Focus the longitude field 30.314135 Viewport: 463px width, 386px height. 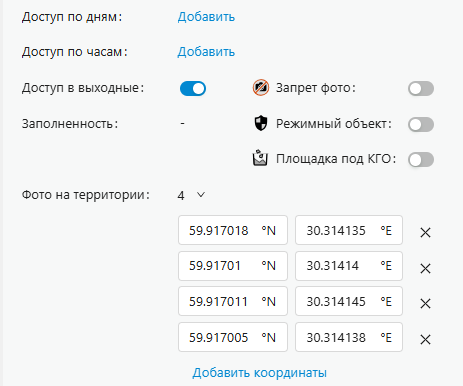tap(349, 230)
